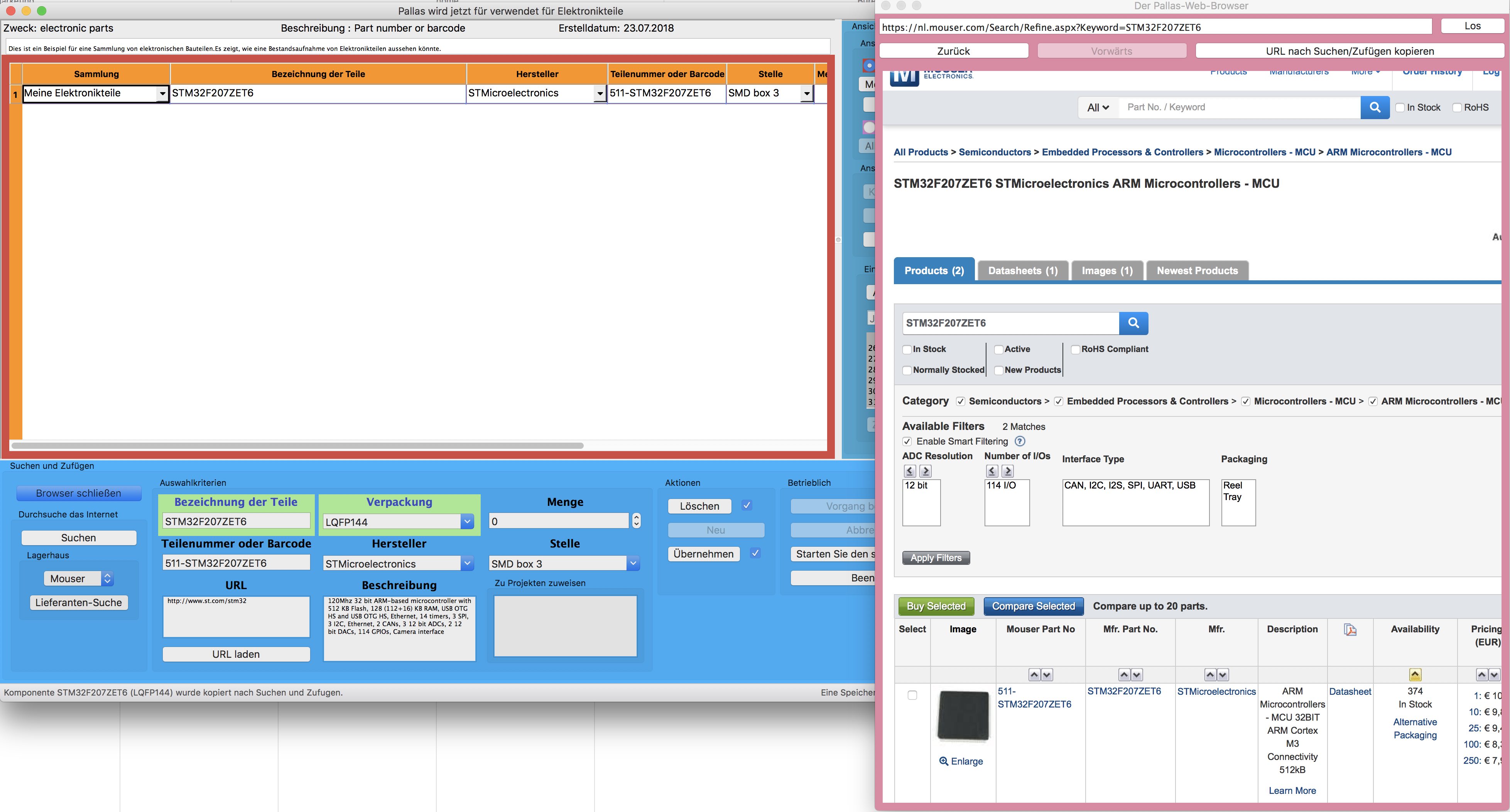This screenshot has width=1510, height=812.
Task: Switch to Products (2) tab
Action: [934, 270]
